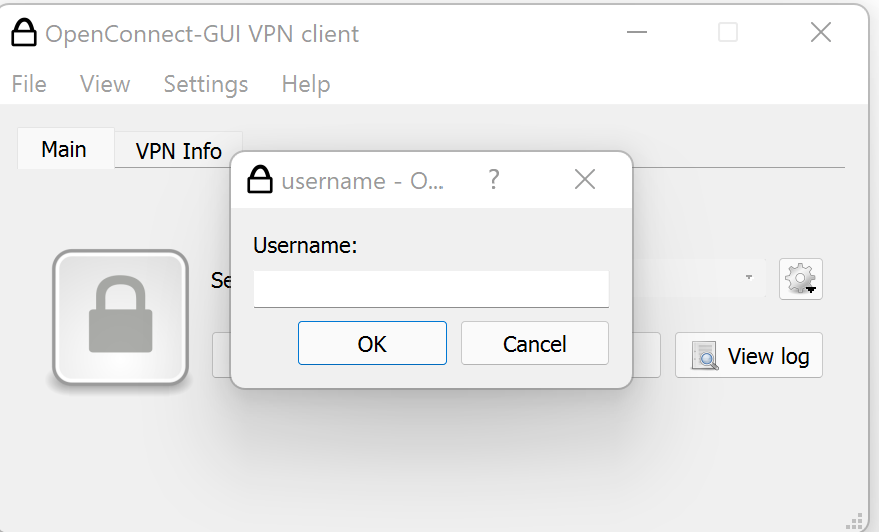Click the large gray padlock status icon
The height and width of the screenshot is (532, 880).
pos(121,317)
